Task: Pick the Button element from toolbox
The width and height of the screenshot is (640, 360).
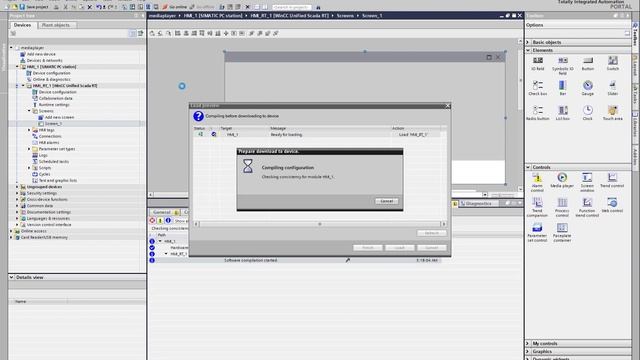Action: click(588, 64)
